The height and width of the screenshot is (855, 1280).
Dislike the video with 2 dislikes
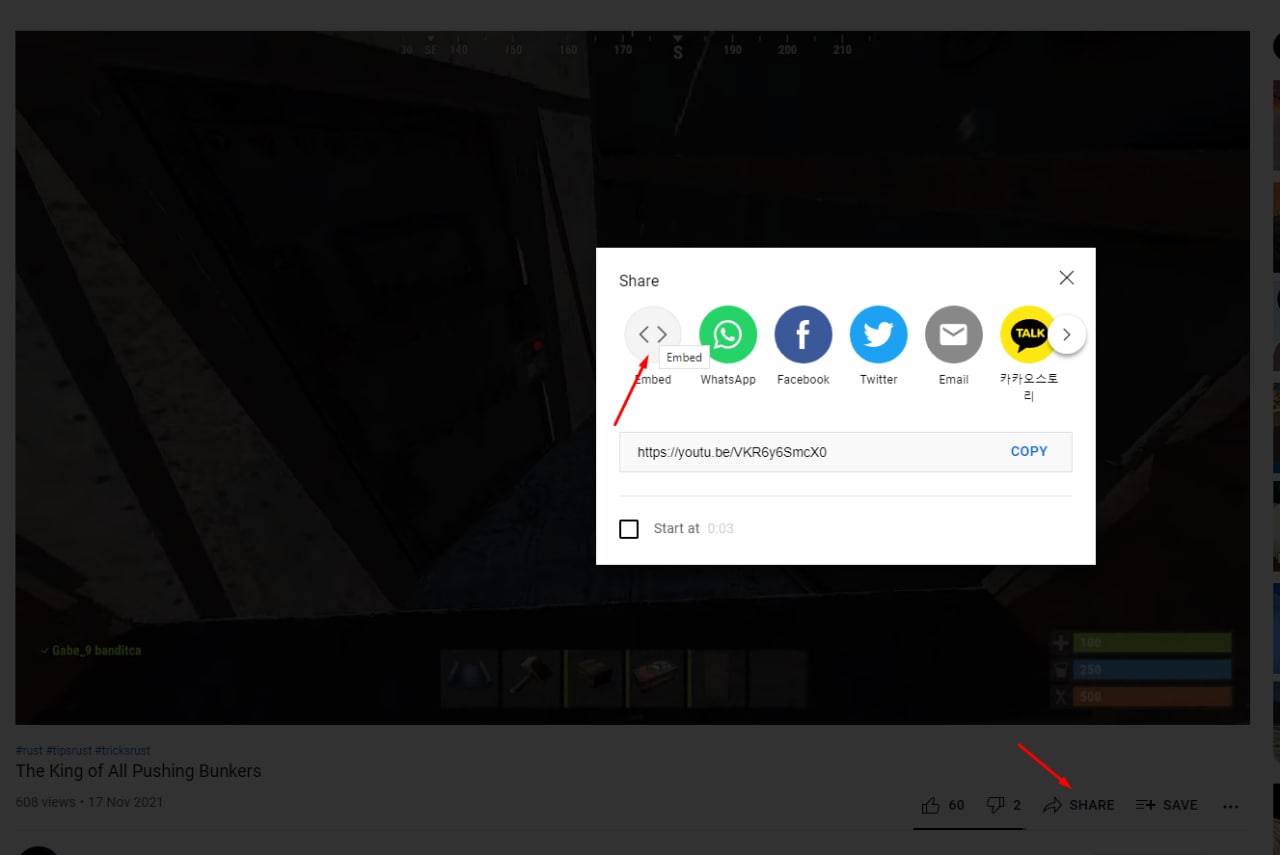coord(1003,805)
